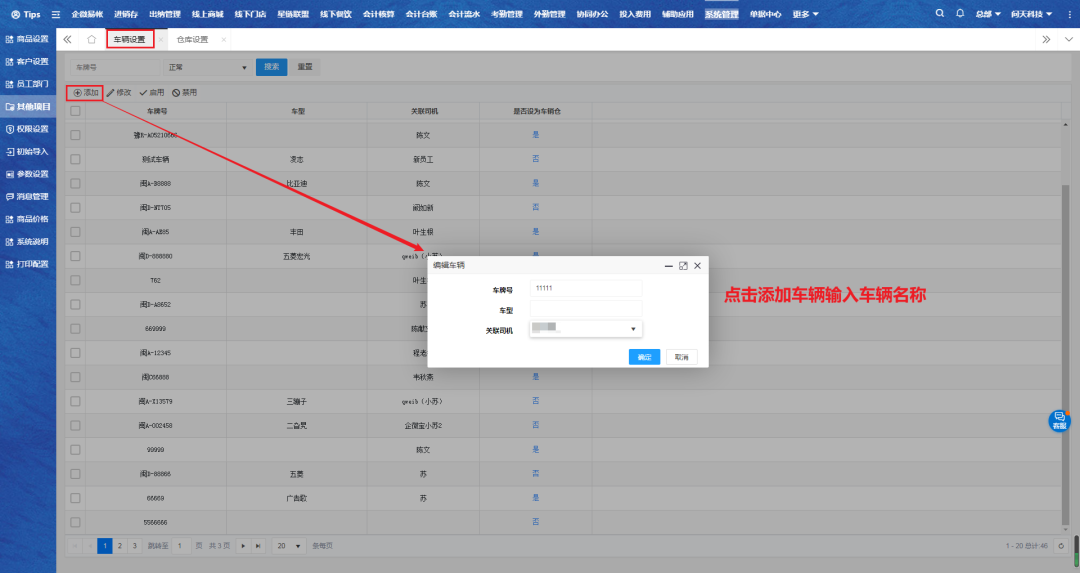This screenshot has width=1080, height=573.
Task: Toggle the select-all checkbox in table header
Action: [x=75, y=111]
